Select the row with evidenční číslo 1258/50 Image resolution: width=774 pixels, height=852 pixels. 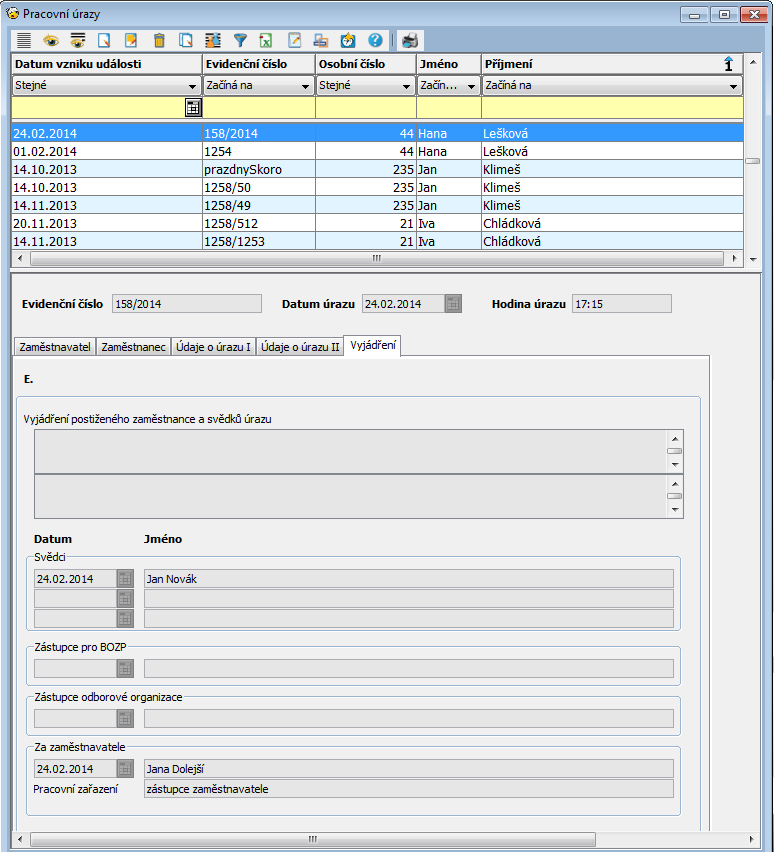point(260,187)
